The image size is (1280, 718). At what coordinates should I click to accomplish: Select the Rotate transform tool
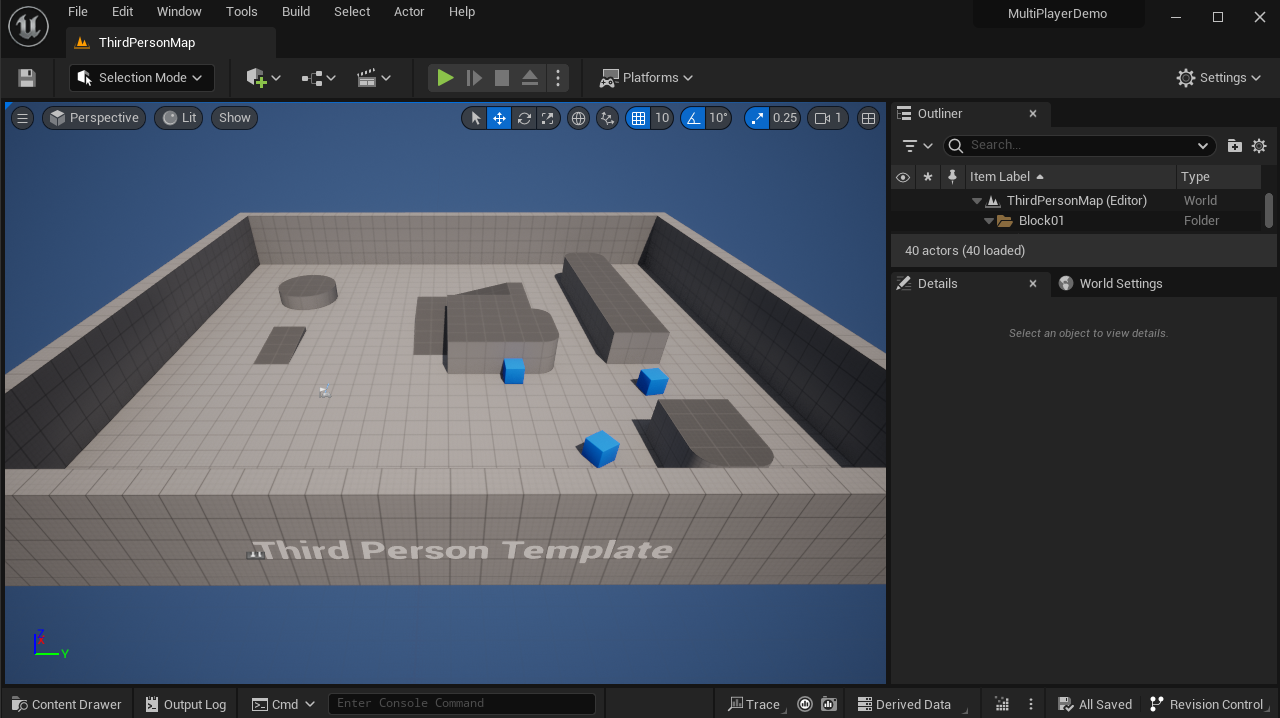pos(524,118)
